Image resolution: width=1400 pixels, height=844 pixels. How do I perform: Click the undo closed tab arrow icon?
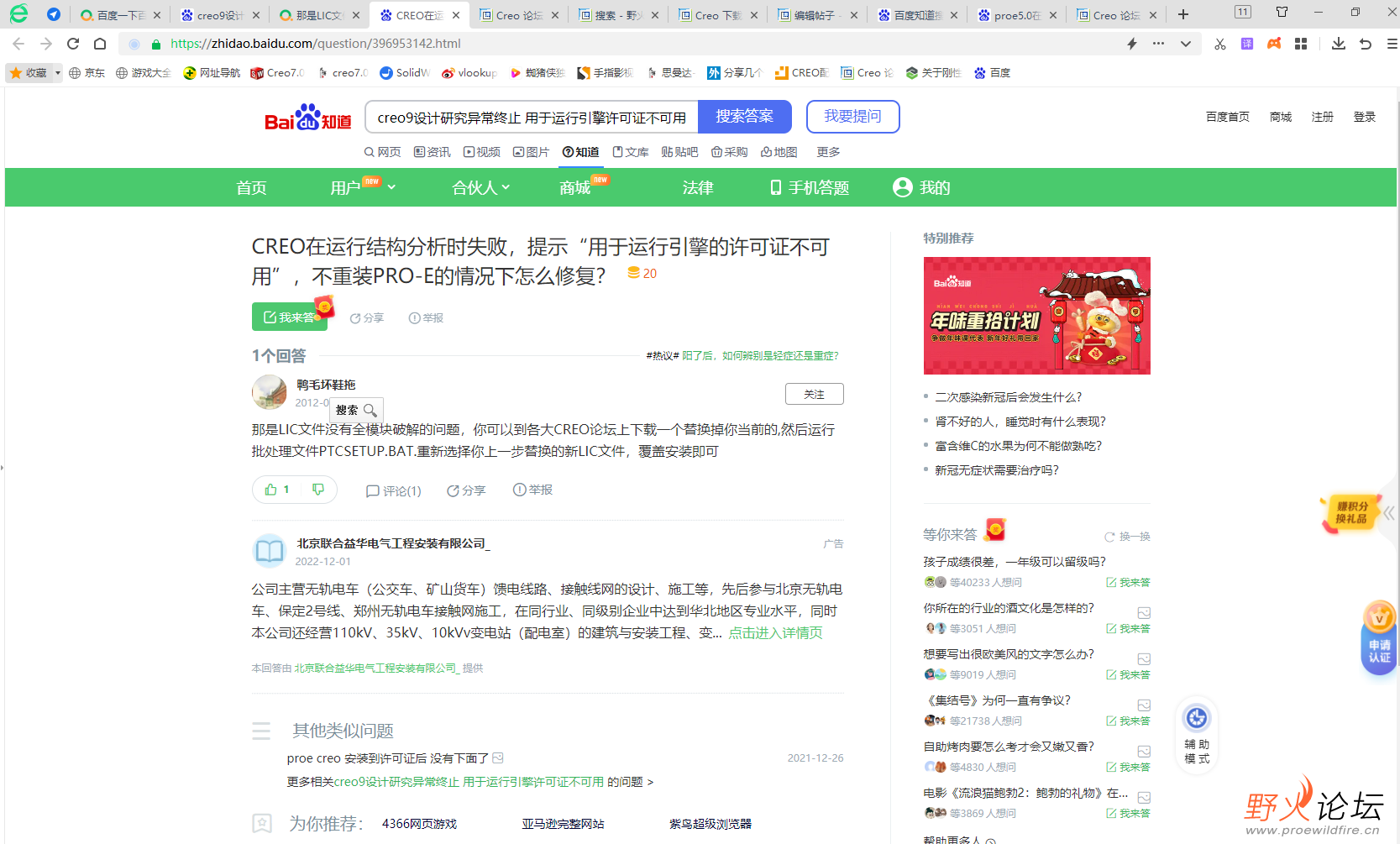(x=1366, y=44)
